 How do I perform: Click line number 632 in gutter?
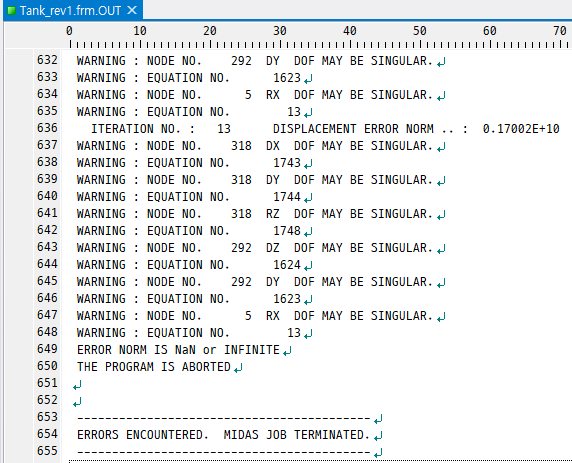[47, 60]
